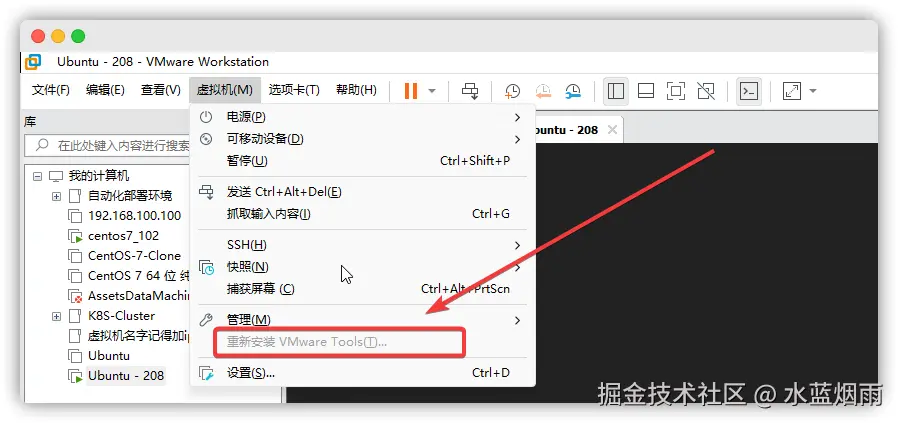Screen dimensions: 898x423
Task: Select the 192.168.100.100 virtual machine
Action: (135, 216)
